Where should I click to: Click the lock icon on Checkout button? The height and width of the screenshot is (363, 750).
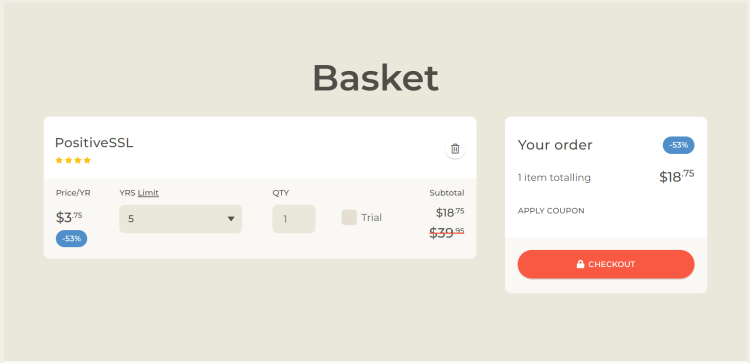(580, 264)
